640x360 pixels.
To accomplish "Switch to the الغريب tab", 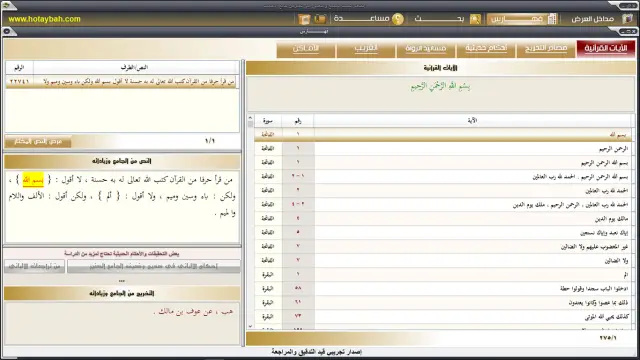I will point(366,49).
